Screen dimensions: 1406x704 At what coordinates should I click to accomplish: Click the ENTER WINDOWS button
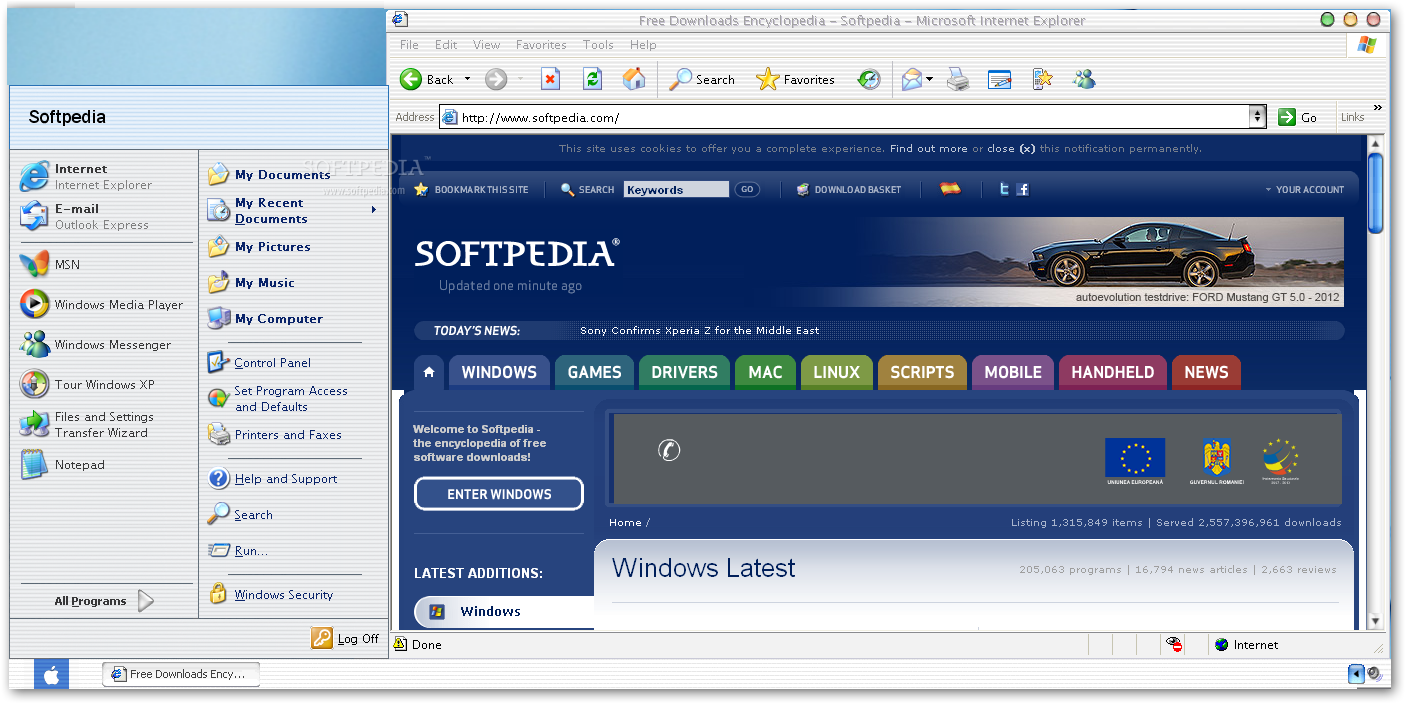tap(499, 494)
